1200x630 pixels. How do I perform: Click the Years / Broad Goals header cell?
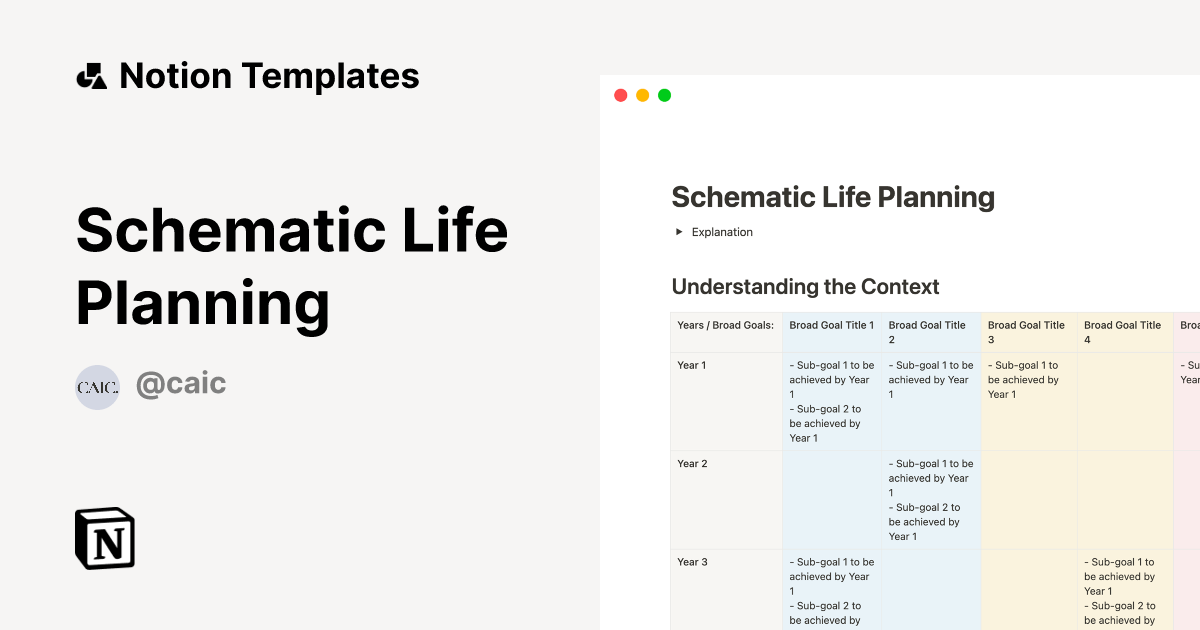tap(726, 324)
